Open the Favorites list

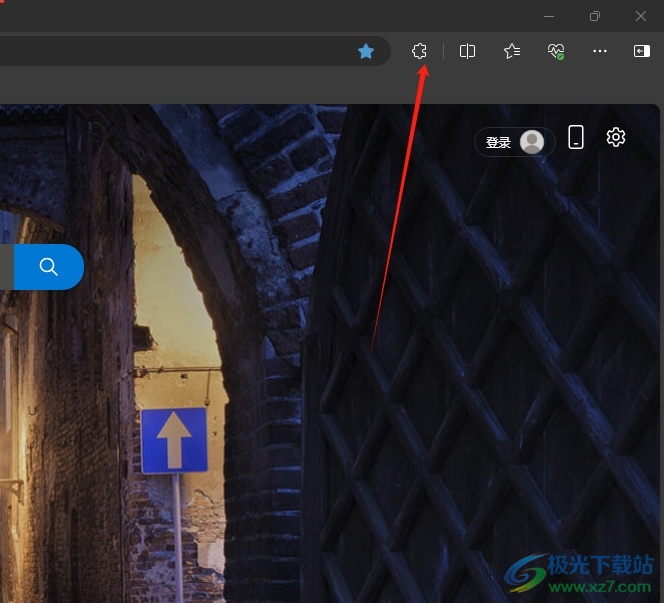point(512,51)
